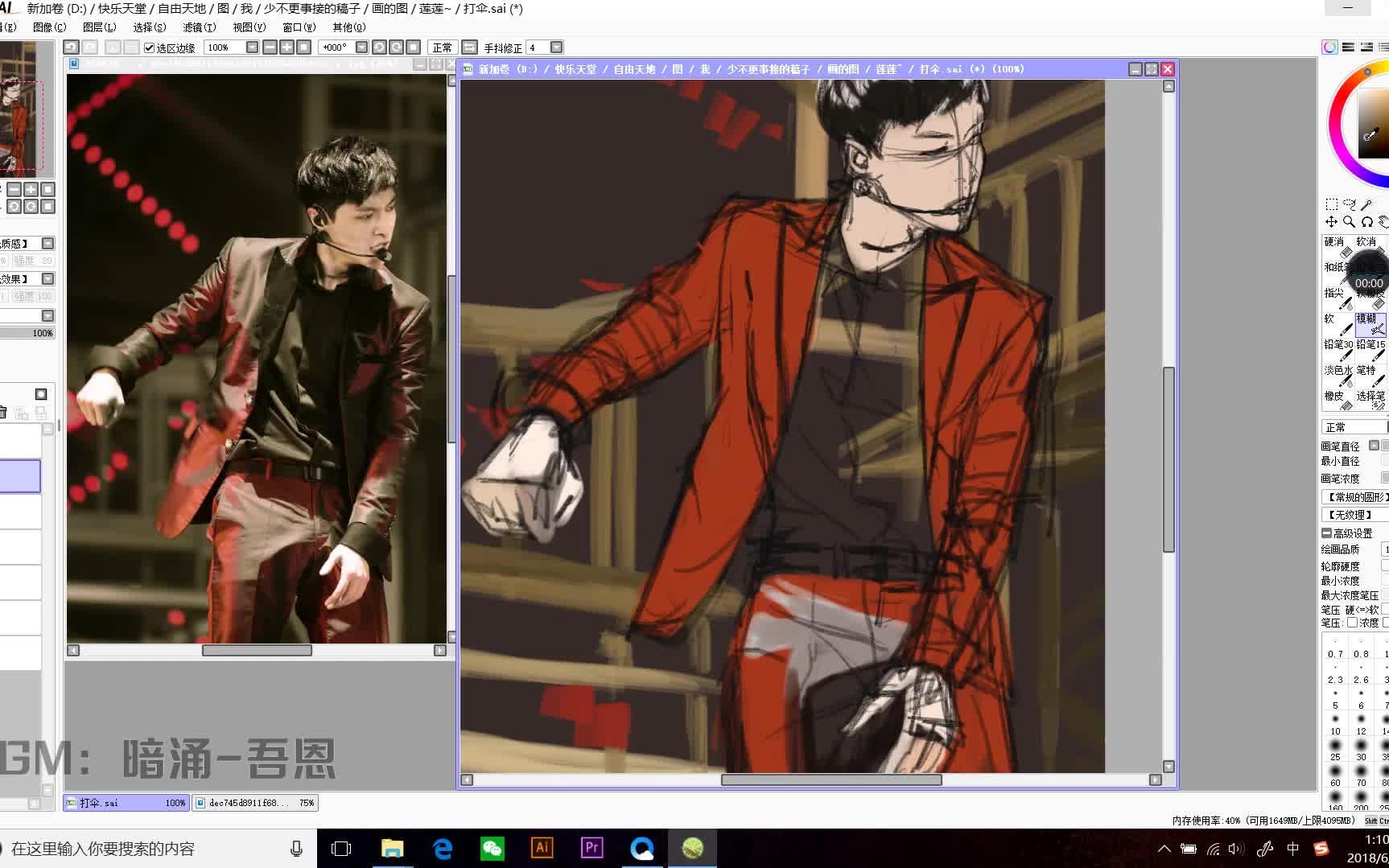
Task: Rotate view counterclockwise button
Action: click(379, 47)
